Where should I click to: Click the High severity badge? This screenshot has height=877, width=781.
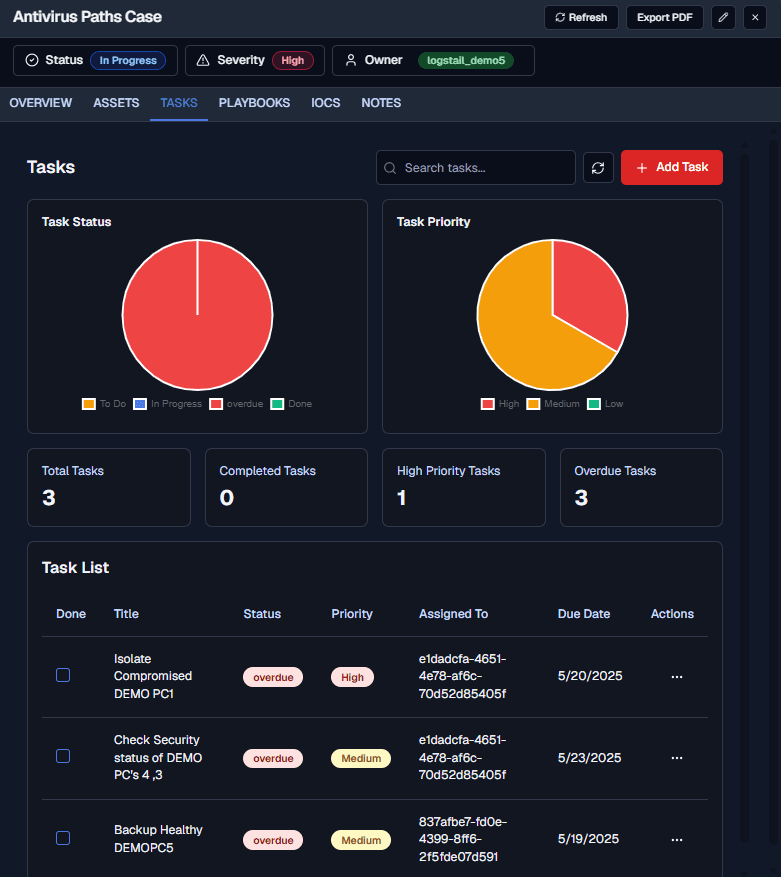(x=293, y=60)
